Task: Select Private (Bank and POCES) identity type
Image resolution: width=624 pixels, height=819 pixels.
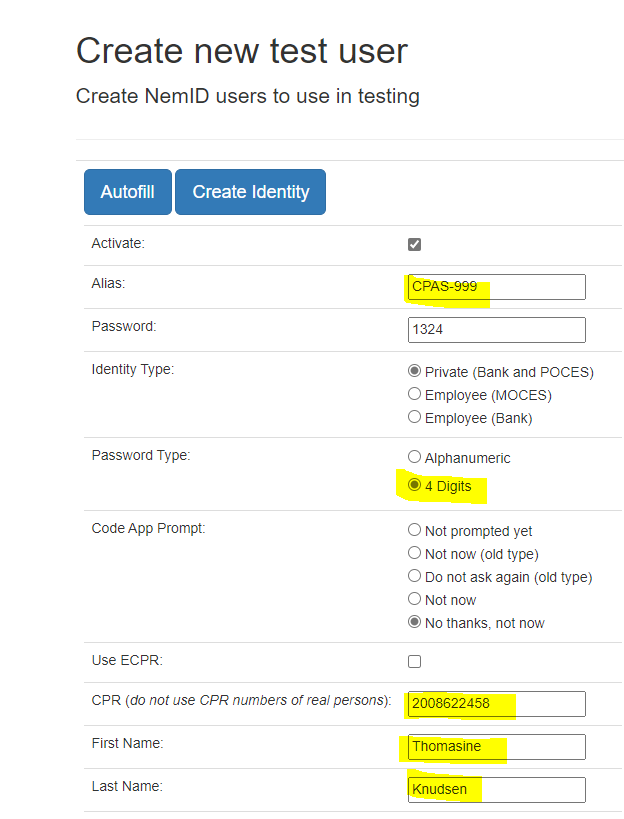Action: pyautogui.click(x=415, y=372)
